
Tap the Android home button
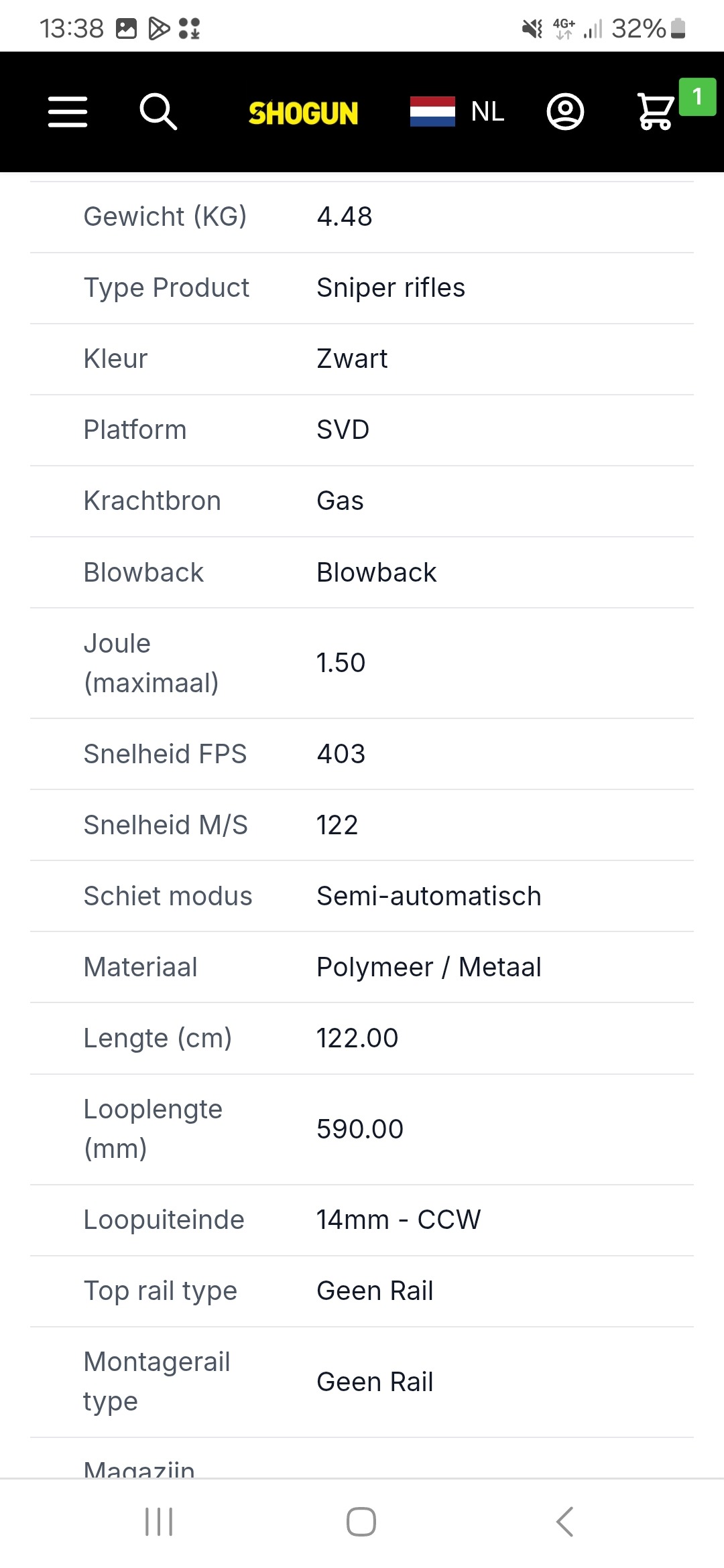tap(361, 1522)
